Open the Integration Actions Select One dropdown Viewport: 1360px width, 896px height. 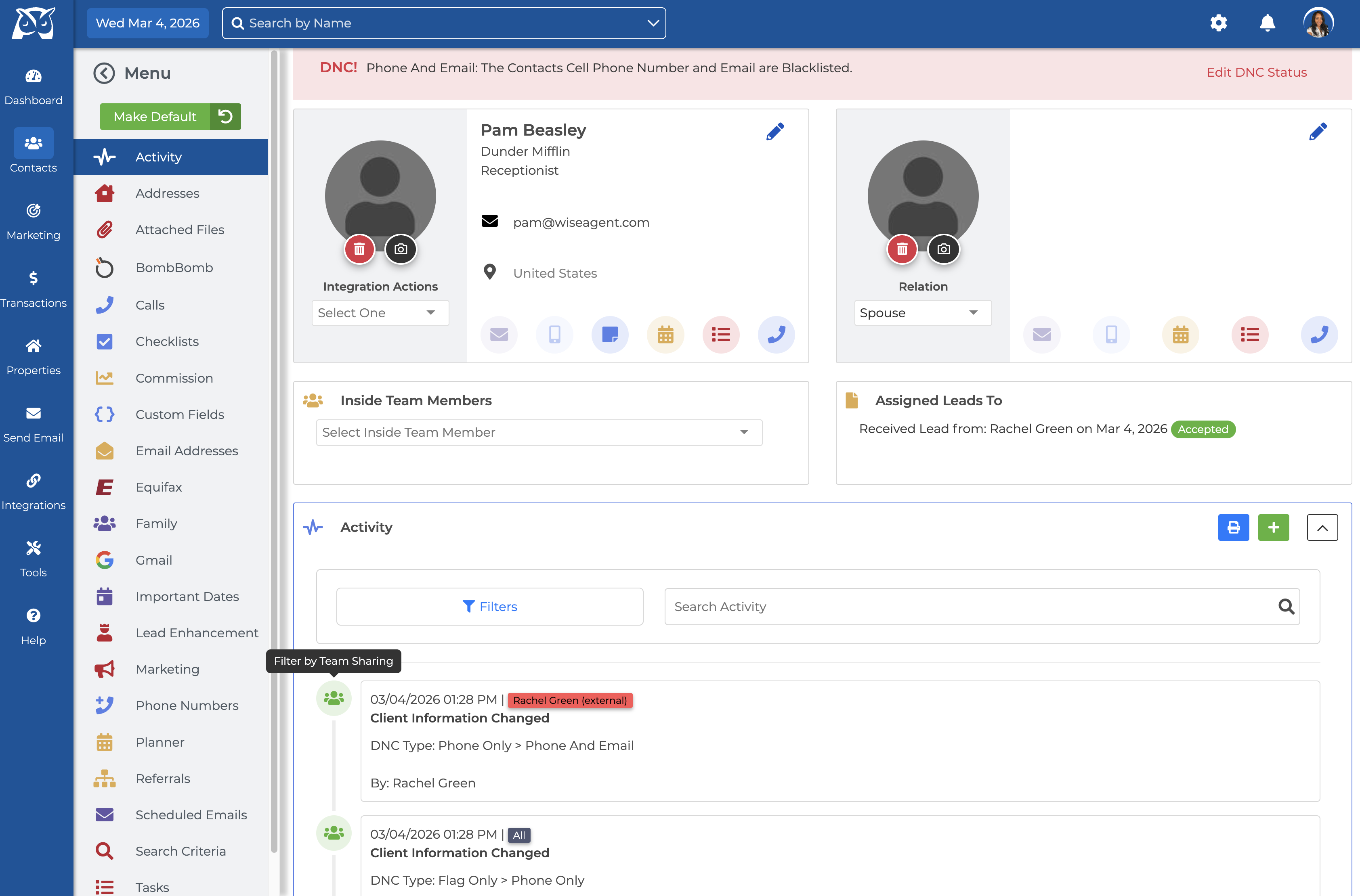coord(380,313)
